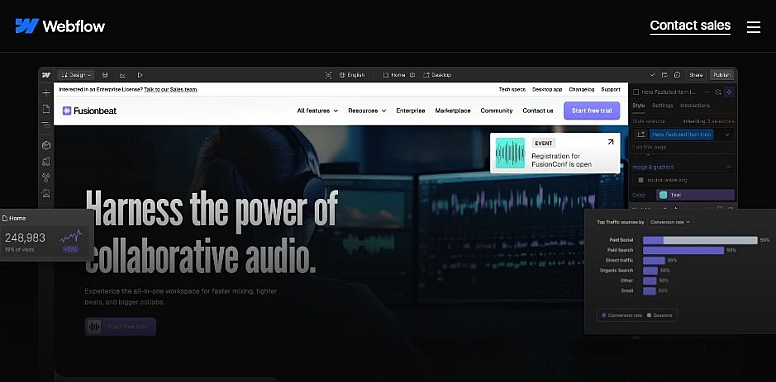Screen dimensions: 776x382
Task: Click the sparkline chart in the Home card
Action: coord(71,237)
